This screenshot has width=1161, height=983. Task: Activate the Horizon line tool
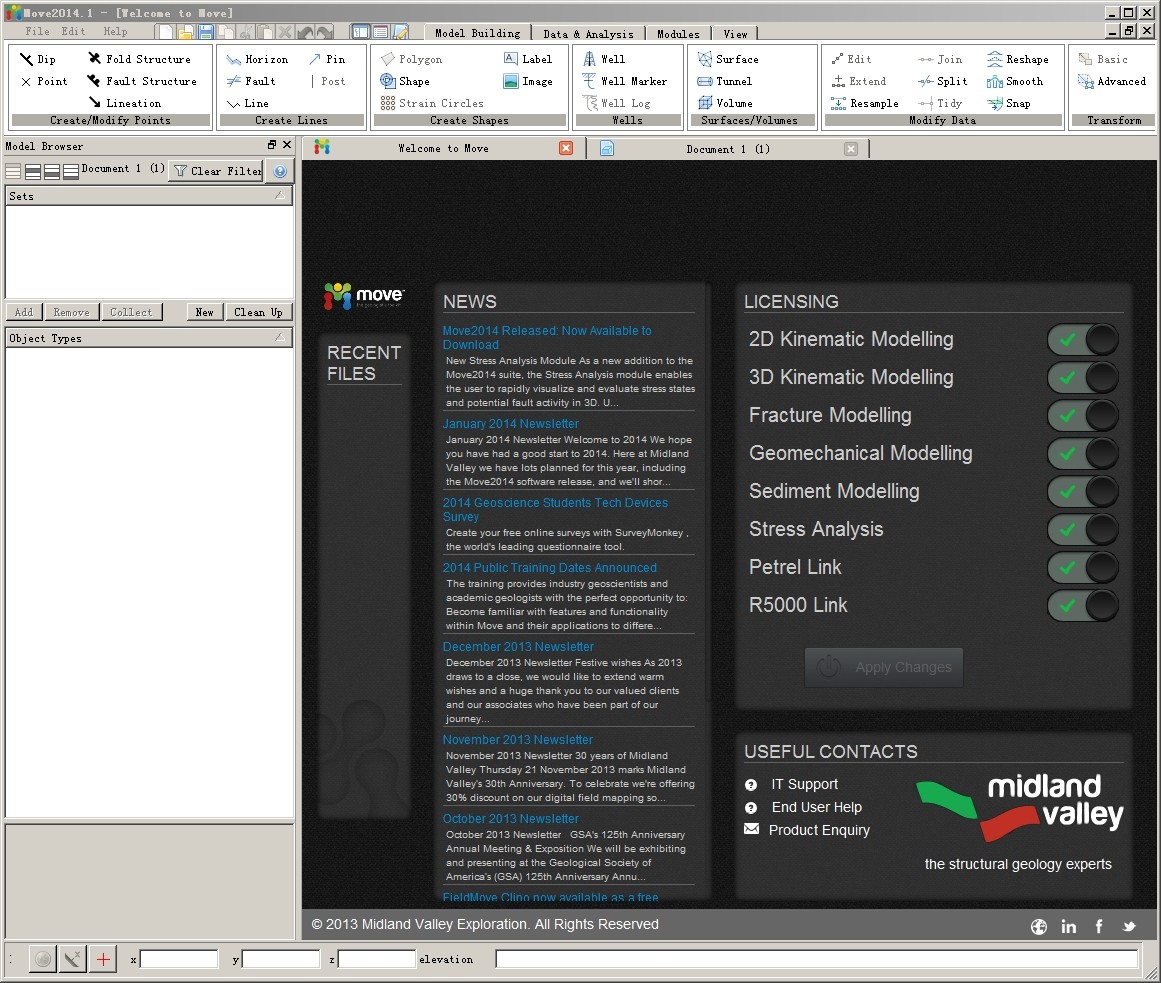[x=257, y=59]
